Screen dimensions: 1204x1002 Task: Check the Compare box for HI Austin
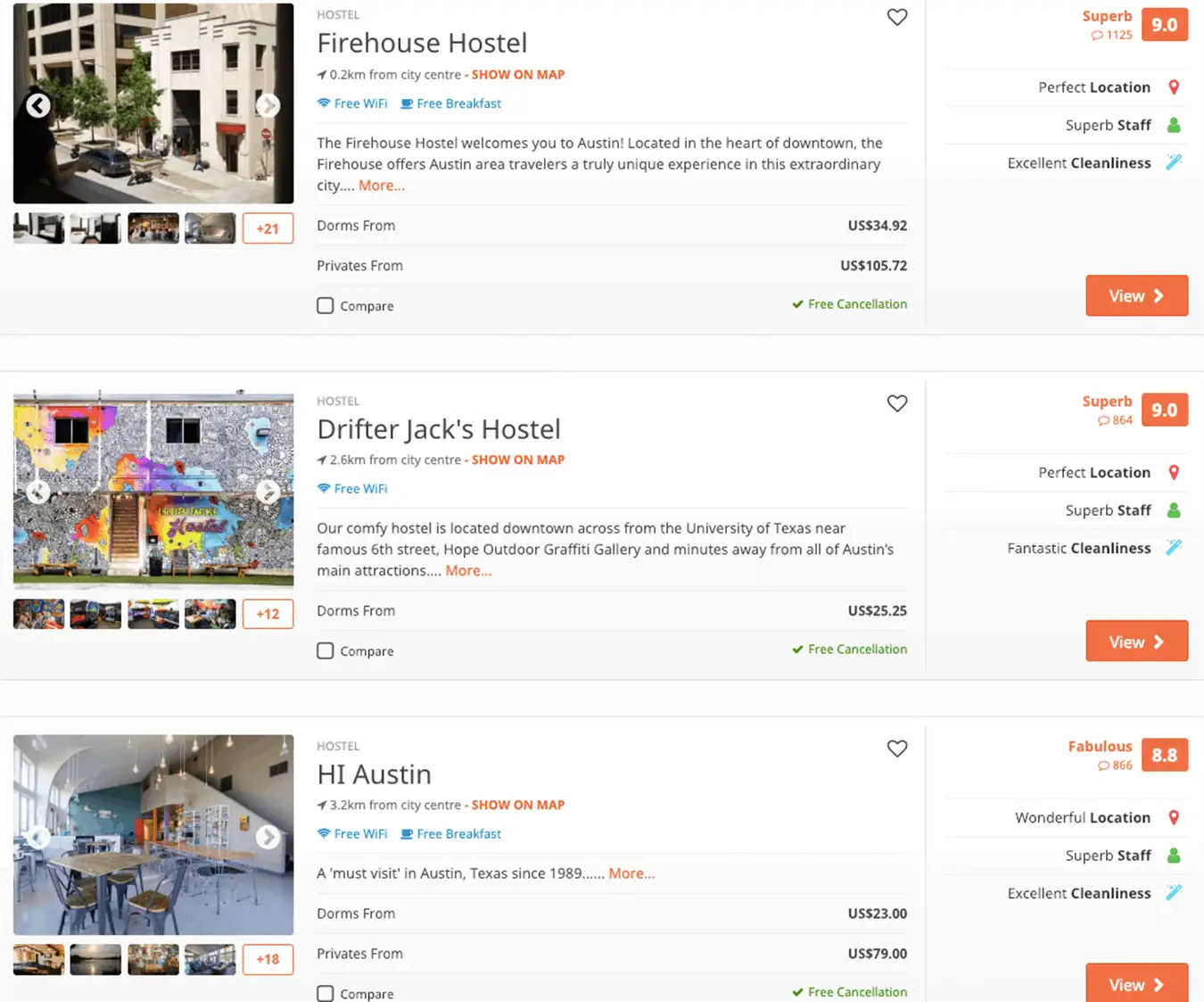pos(326,993)
